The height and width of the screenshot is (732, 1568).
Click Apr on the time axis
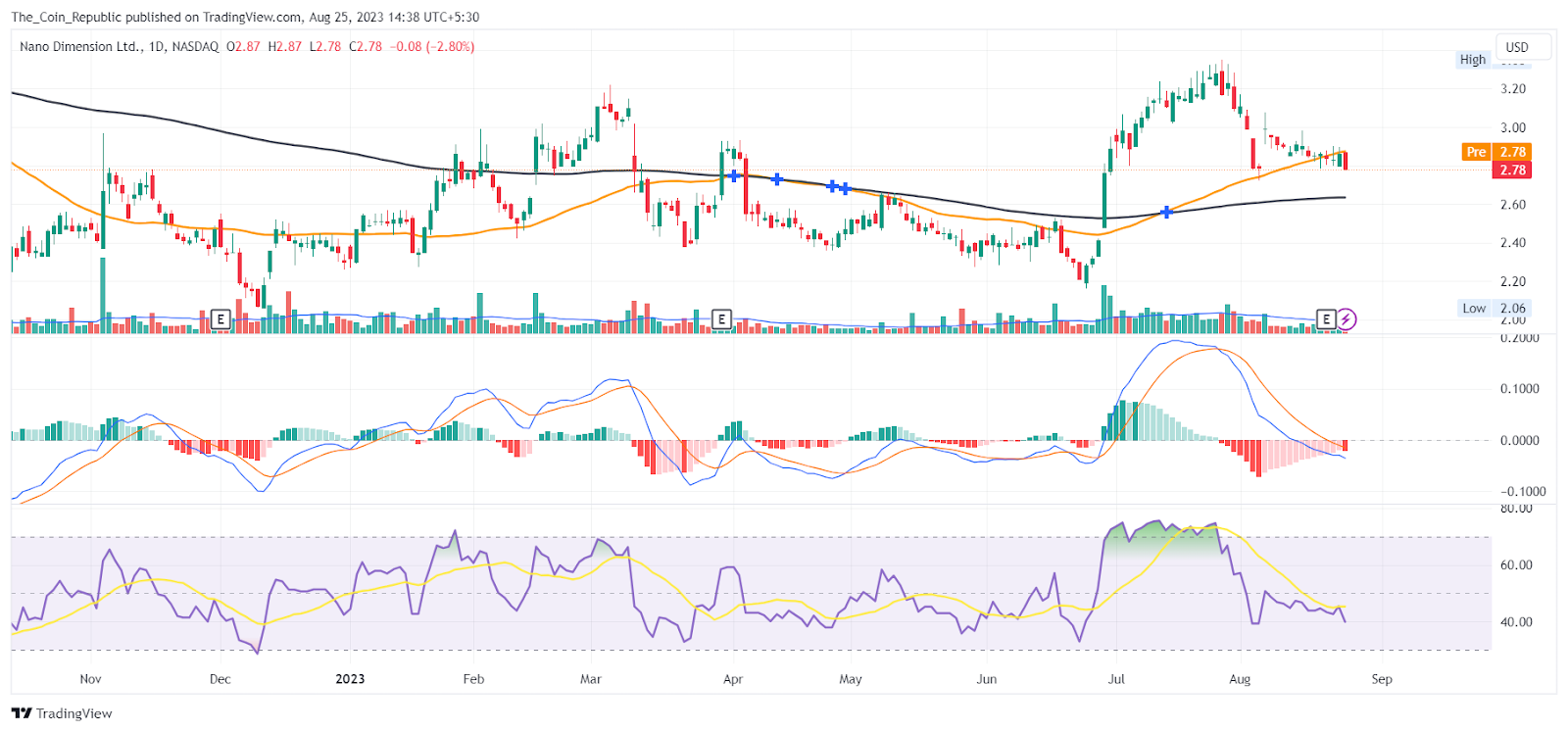tap(733, 679)
